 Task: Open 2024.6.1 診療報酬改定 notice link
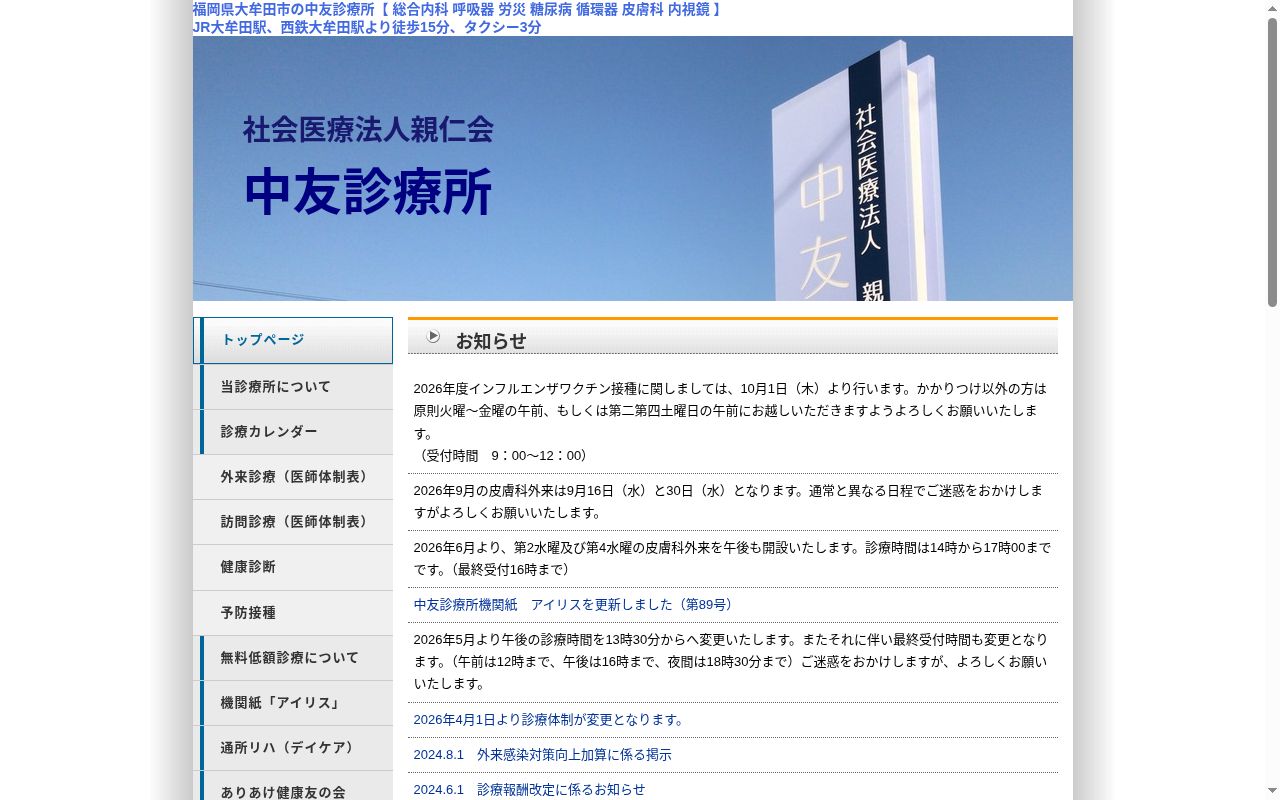pyautogui.click(x=530, y=790)
